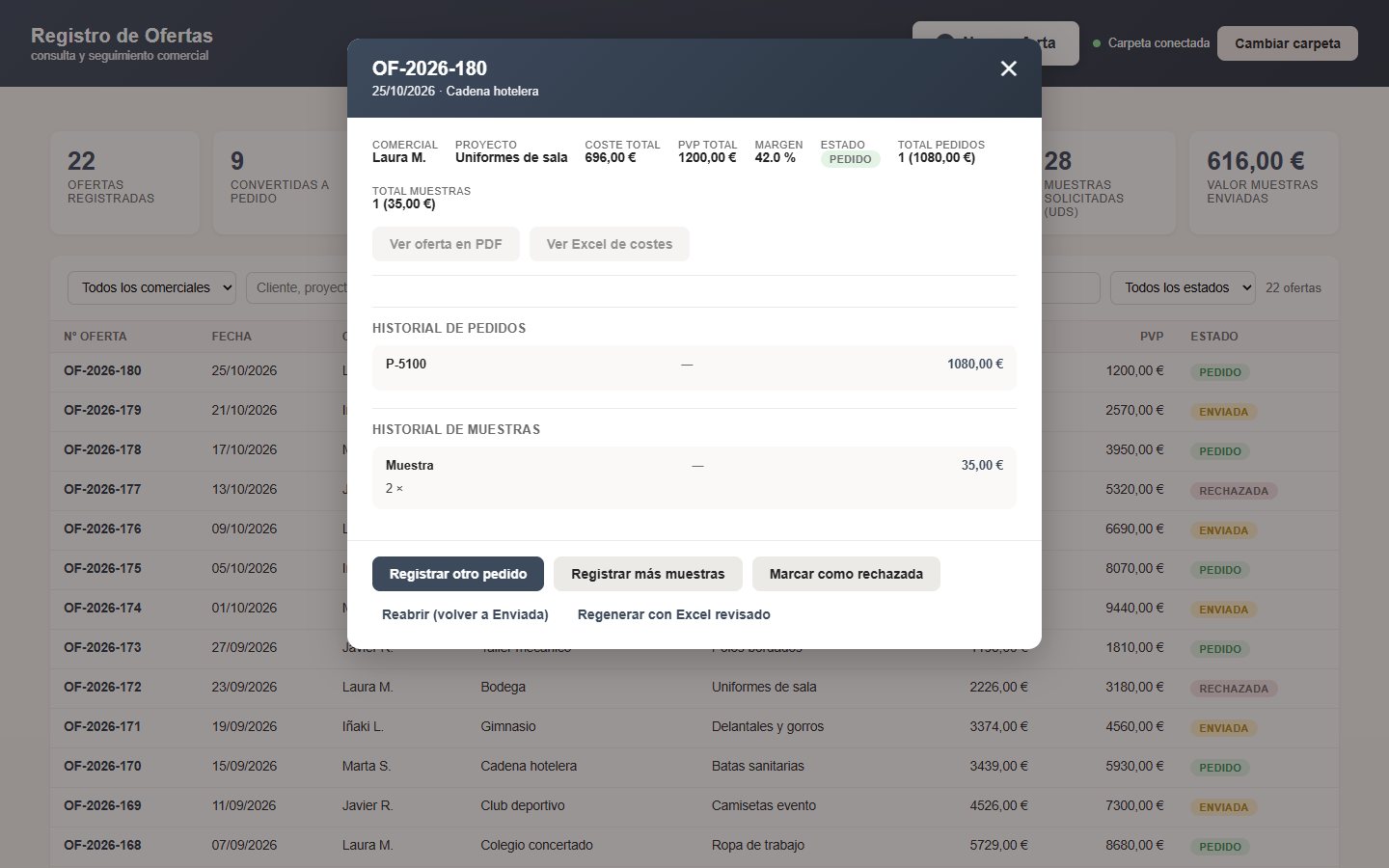The height and width of the screenshot is (868, 1389).
Task: Open Todos los estados dropdown
Action: point(1184,287)
